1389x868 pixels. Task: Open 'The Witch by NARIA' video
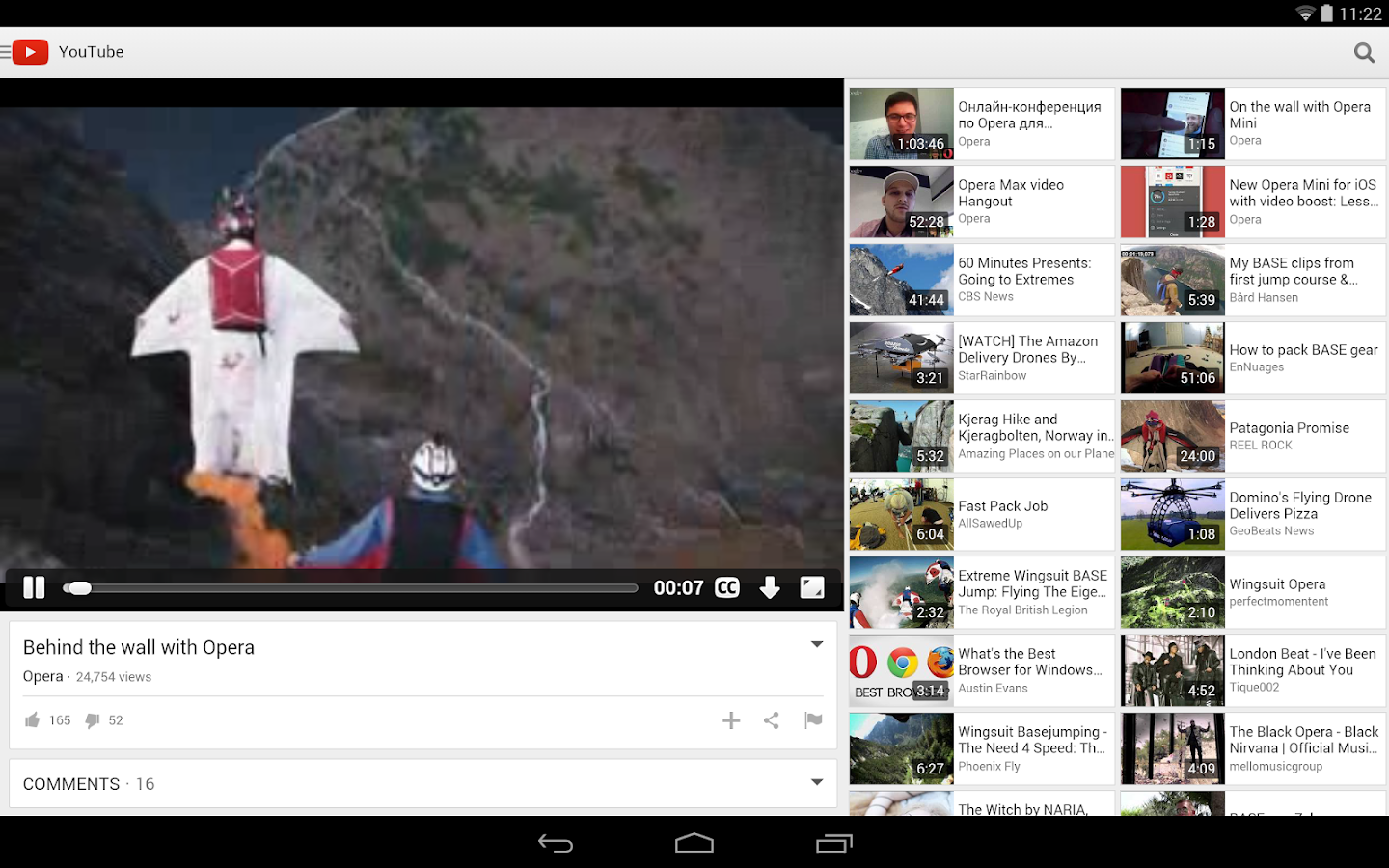point(982,803)
